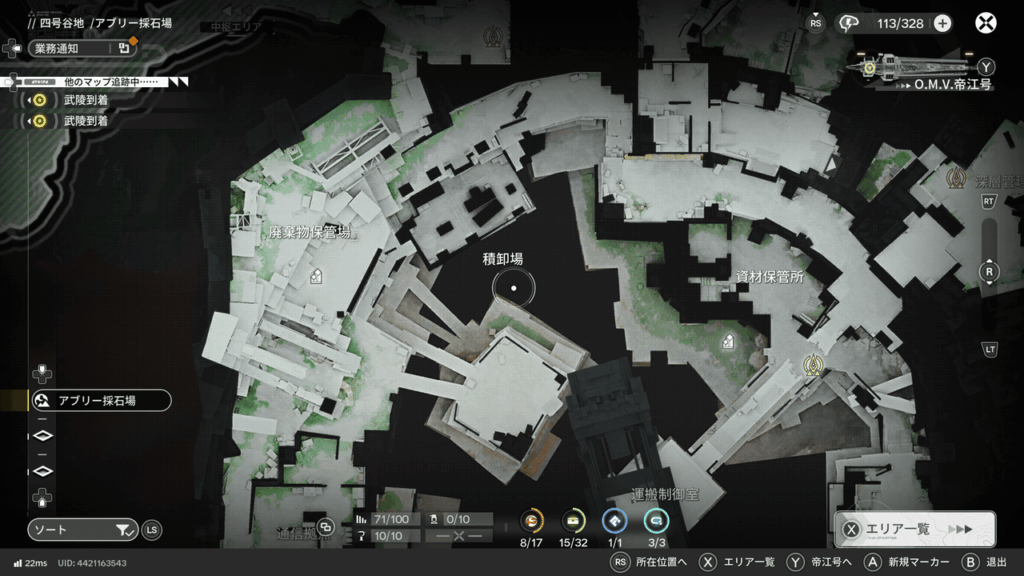Click the blue 1/1 tracker icon
The image size is (1024, 576).
point(615,521)
